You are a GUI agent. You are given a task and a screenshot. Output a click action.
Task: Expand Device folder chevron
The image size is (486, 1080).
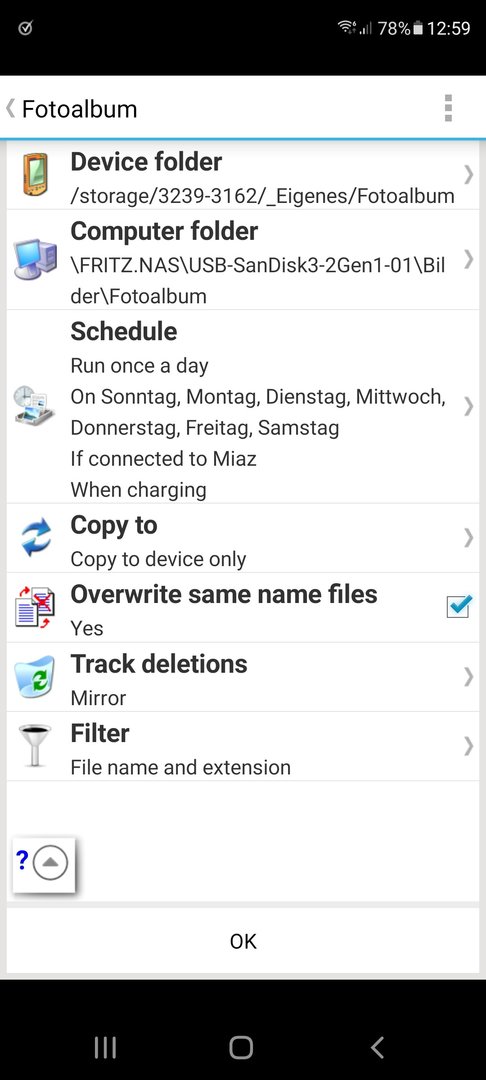(x=468, y=174)
